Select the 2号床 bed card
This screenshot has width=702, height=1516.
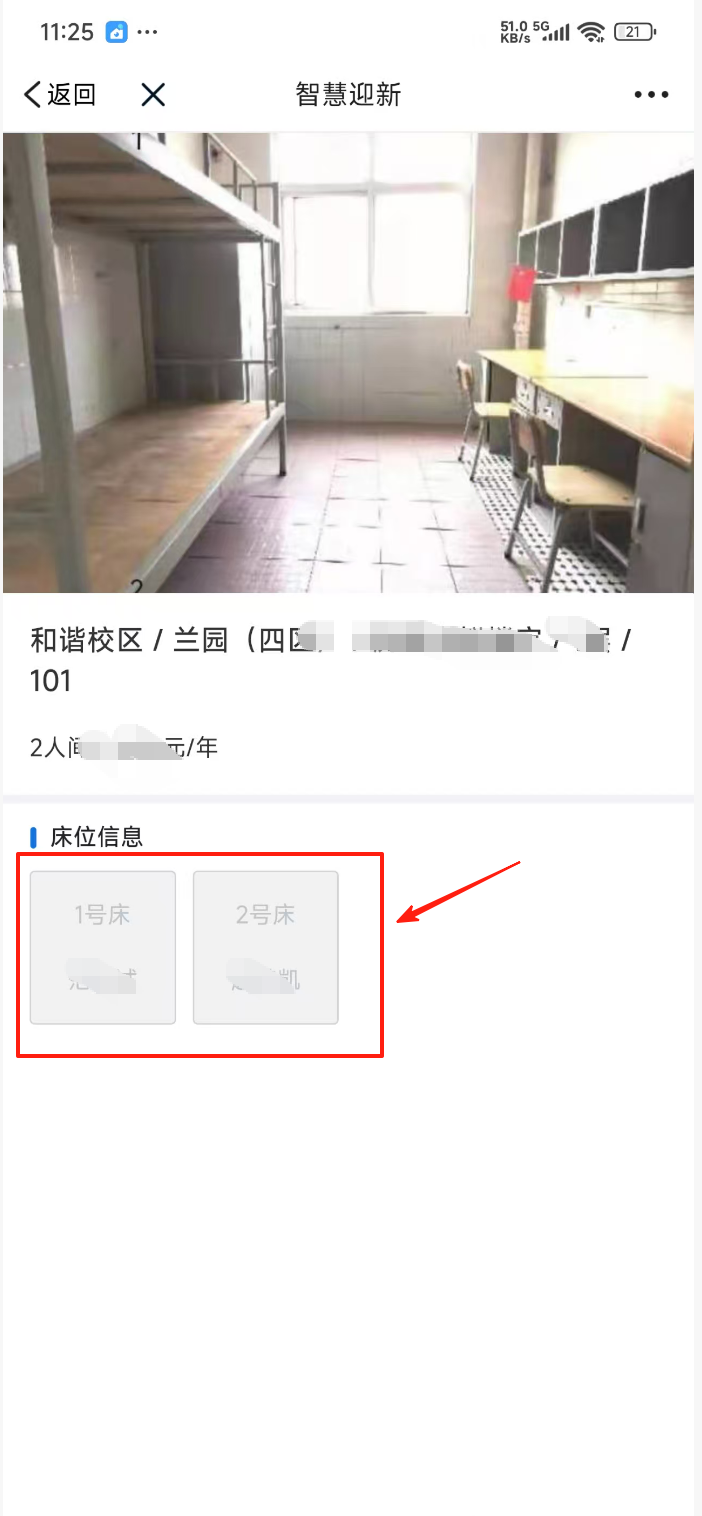pos(266,947)
